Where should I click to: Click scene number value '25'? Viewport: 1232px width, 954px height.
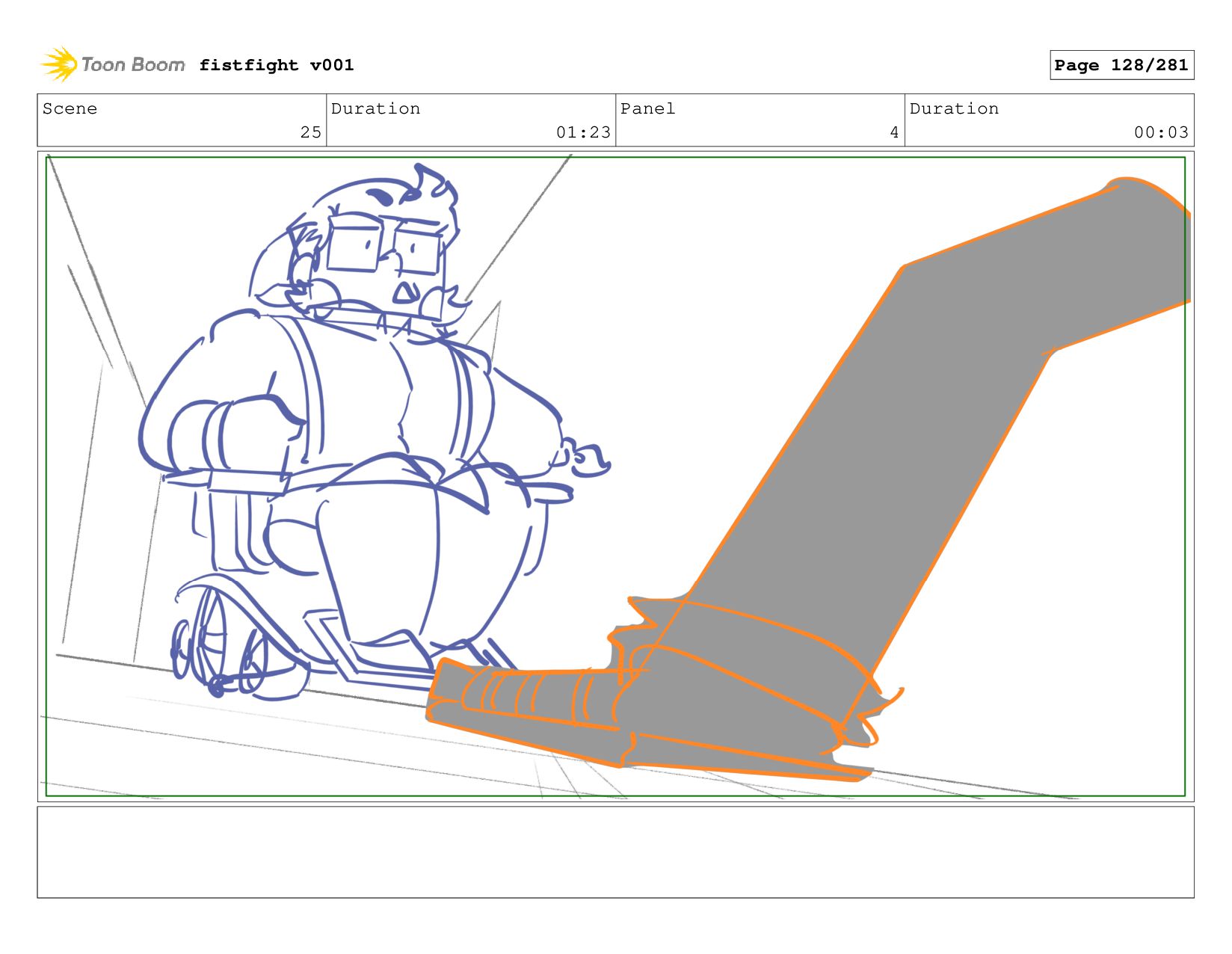[x=311, y=132]
